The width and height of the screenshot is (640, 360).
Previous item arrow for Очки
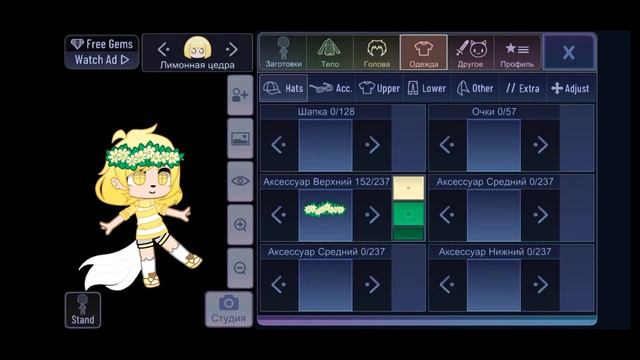pyautogui.click(x=447, y=145)
